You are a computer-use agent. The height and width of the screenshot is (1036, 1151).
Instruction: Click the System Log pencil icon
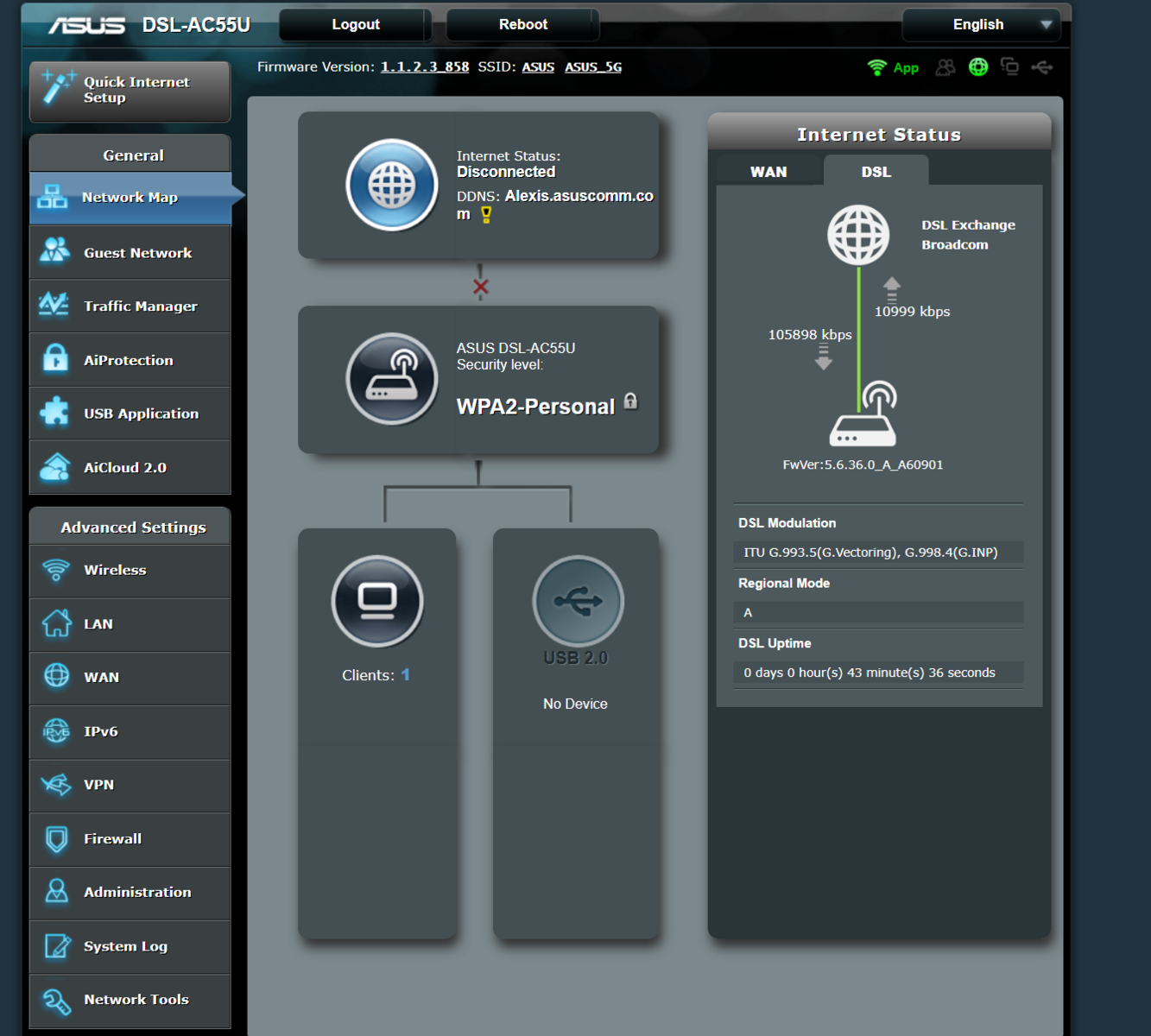tap(57, 946)
